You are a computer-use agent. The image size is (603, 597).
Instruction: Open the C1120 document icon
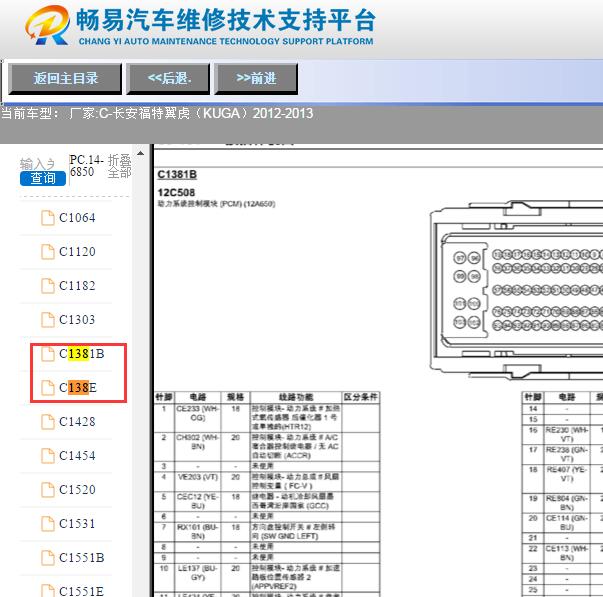pyautogui.click(x=48, y=252)
